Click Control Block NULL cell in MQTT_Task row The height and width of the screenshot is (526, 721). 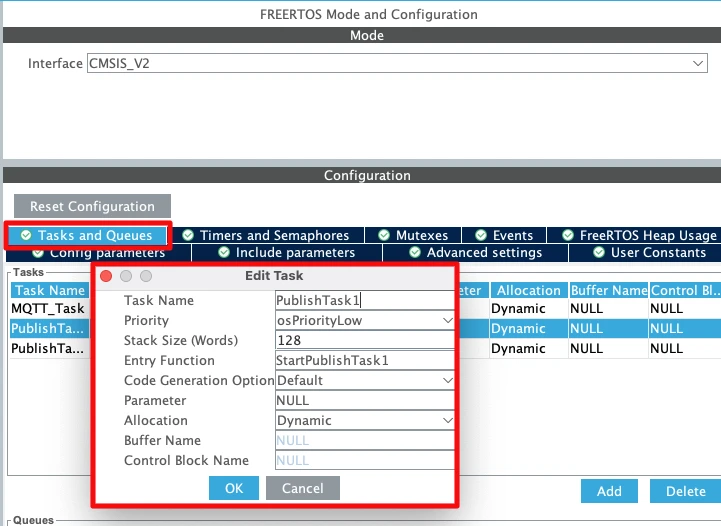coord(685,309)
